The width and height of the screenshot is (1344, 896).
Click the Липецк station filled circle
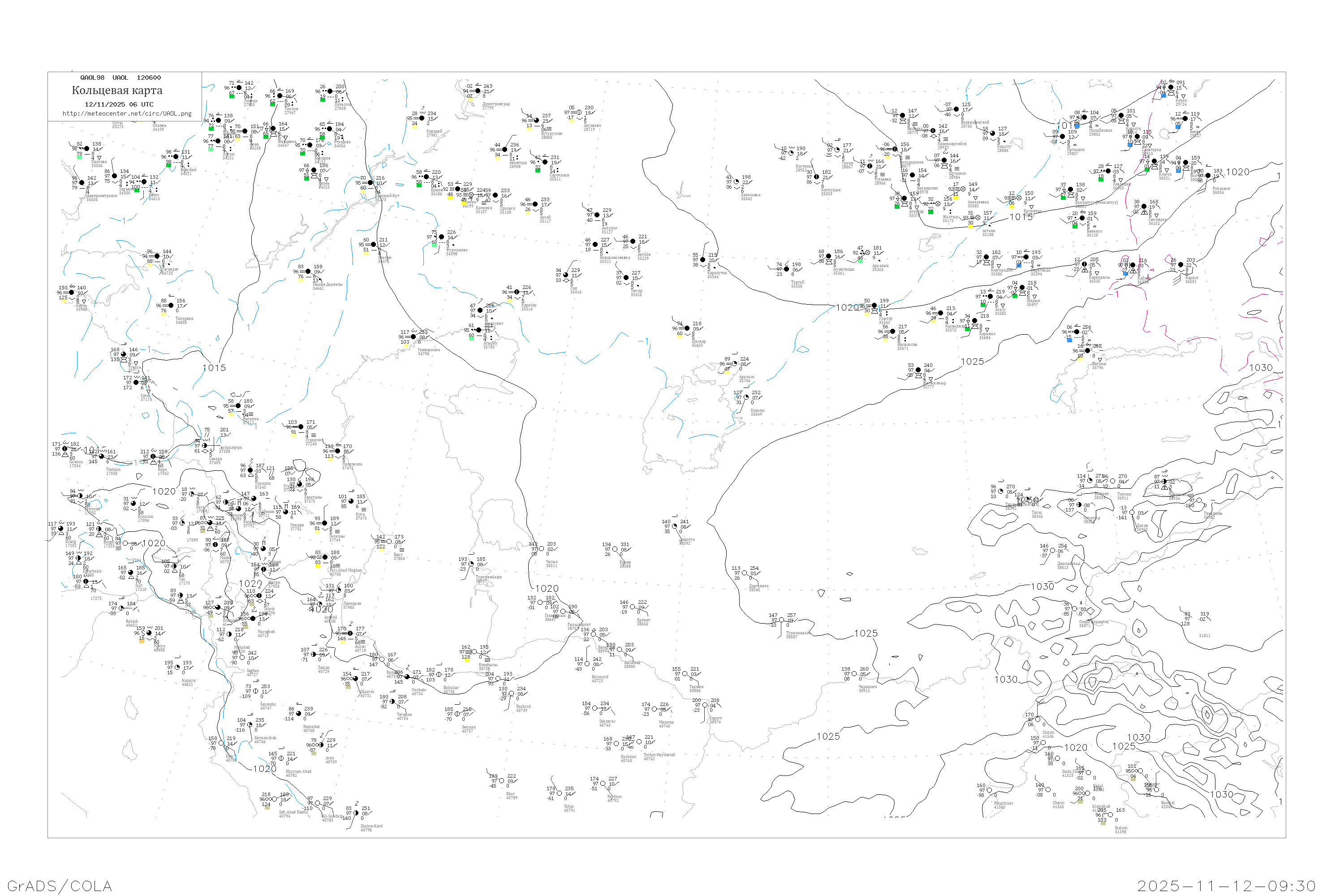pos(239,88)
